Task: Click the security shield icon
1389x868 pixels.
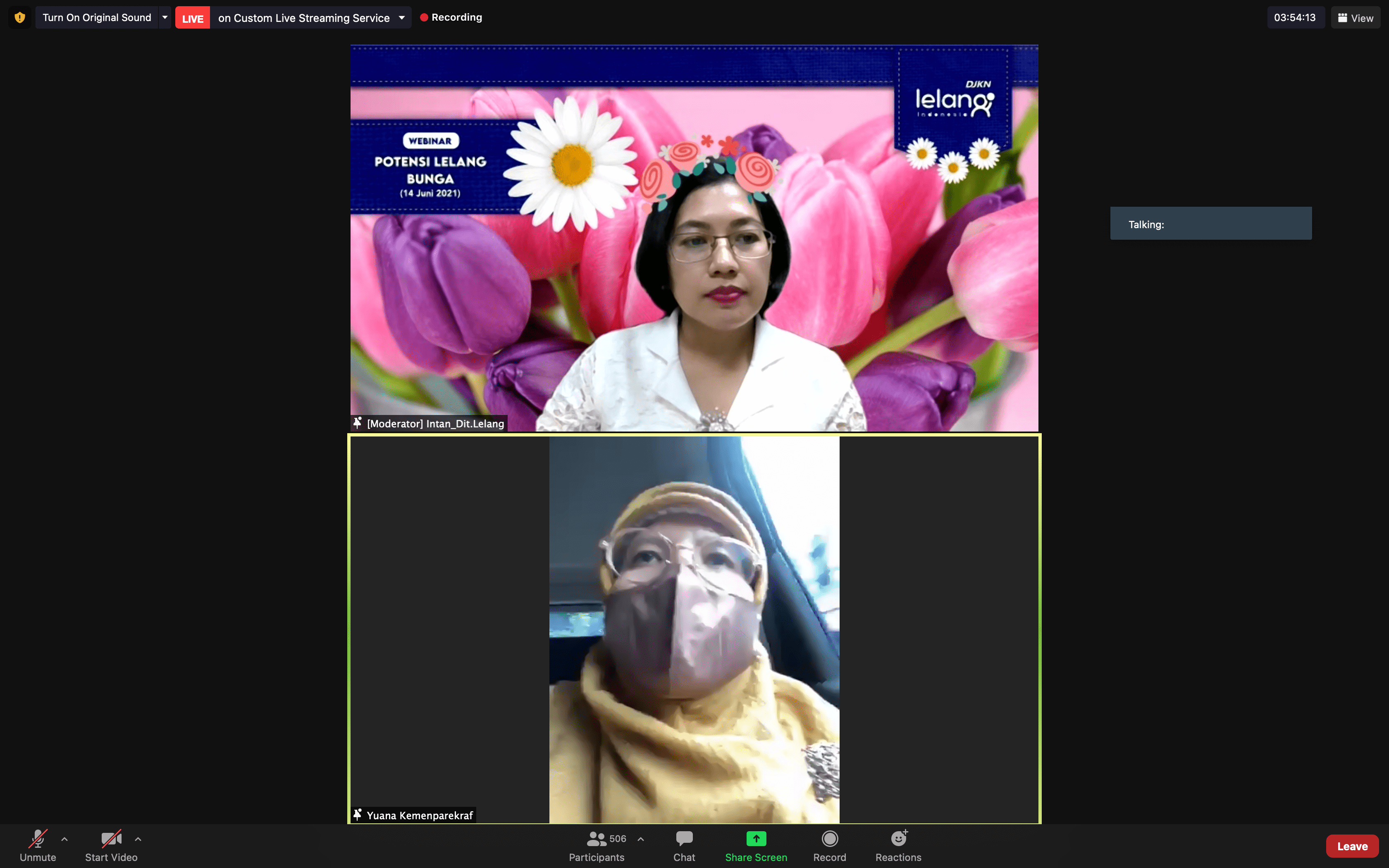Action: click(19, 17)
